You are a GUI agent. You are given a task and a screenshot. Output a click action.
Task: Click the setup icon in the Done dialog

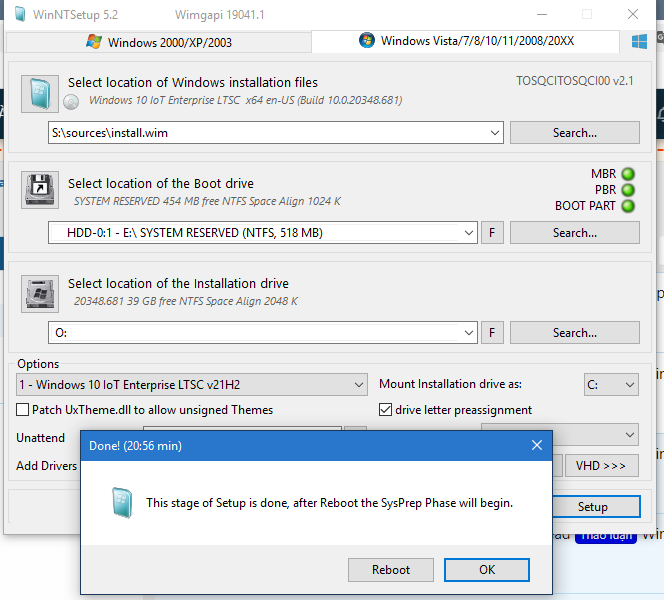click(x=122, y=503)
